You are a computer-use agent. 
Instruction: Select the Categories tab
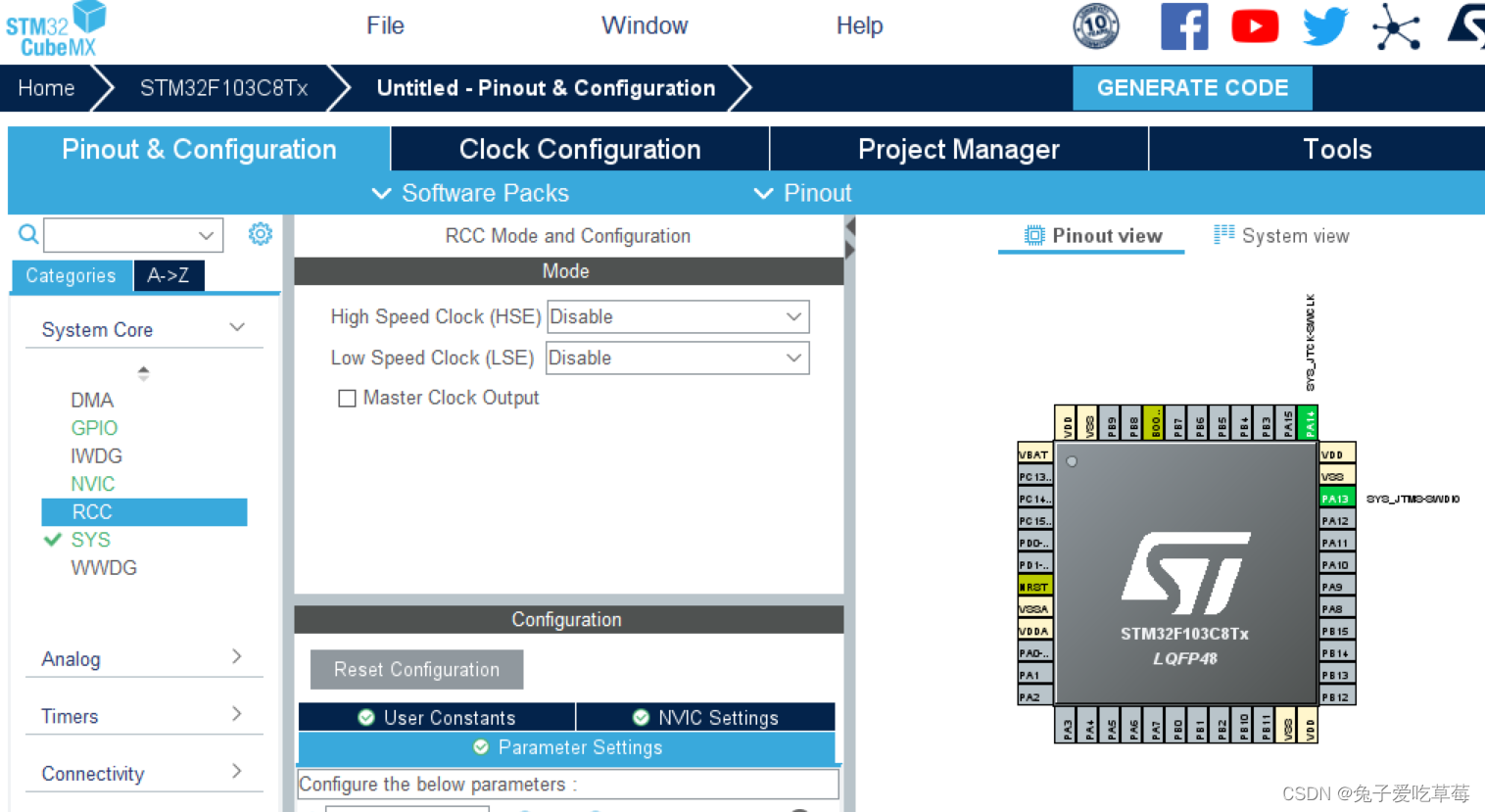click(72, 275)
